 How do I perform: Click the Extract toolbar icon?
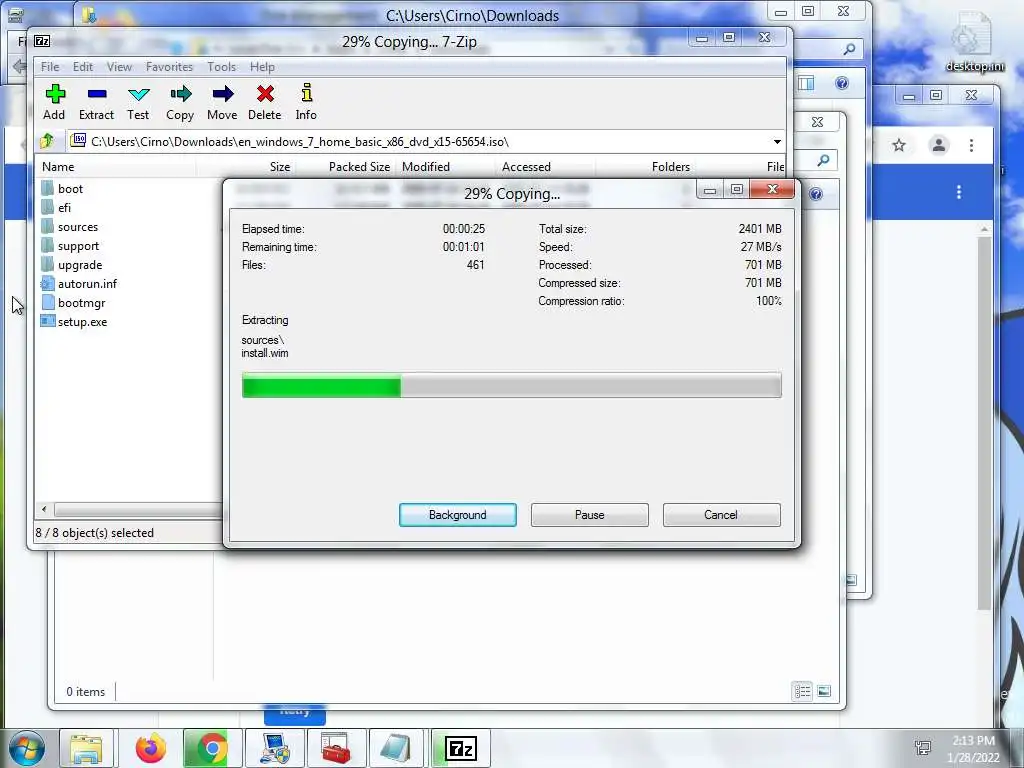[97, 94]
